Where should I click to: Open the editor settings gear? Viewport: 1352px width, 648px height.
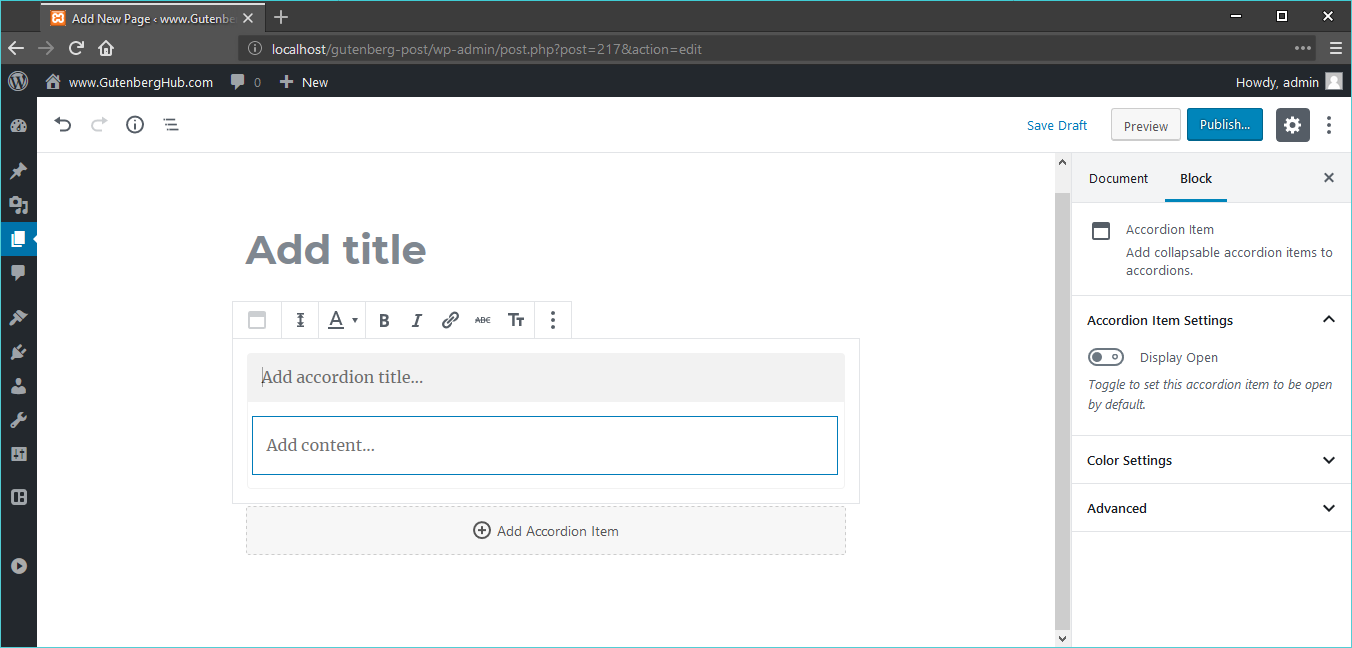pos(1292,125)
